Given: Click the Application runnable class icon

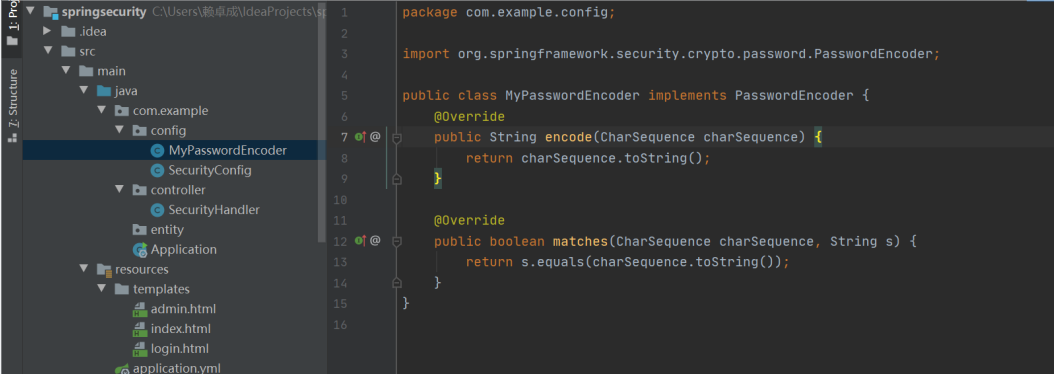Looking at the screenshot, I should [x=140, y=250].
